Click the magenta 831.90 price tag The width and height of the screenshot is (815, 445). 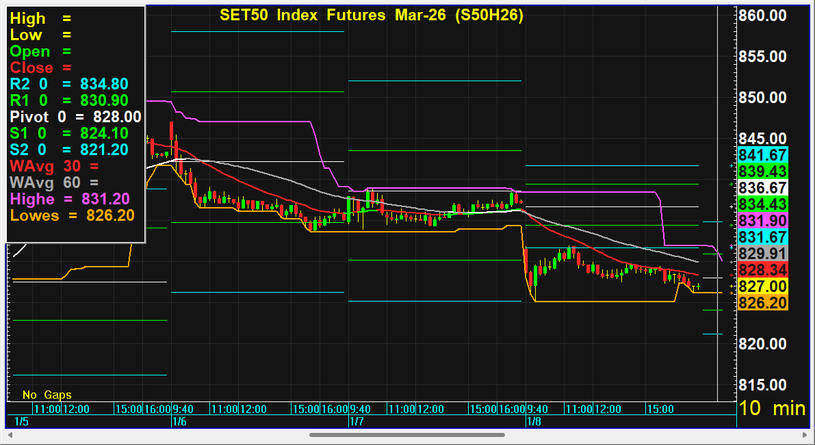(x=762, y=220)
